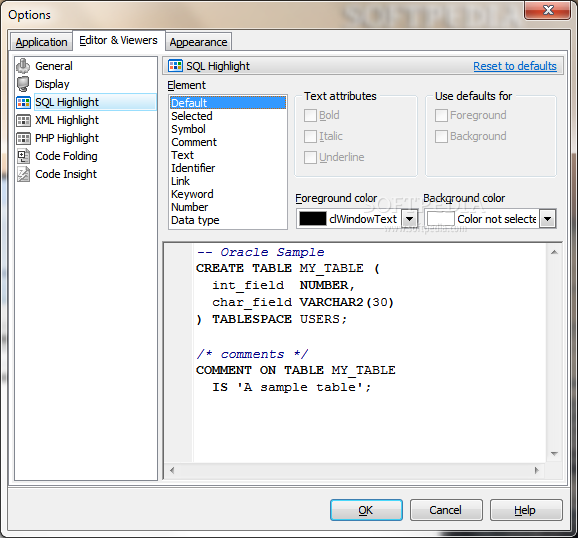The height and width of the screenshot is (538, 578).
Task: Toggle the Bold checkbox
Action: [x=310, y=115]
